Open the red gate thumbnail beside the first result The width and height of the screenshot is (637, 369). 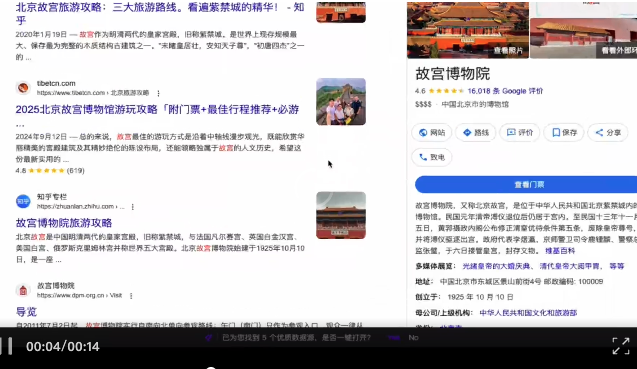[341, 12]
